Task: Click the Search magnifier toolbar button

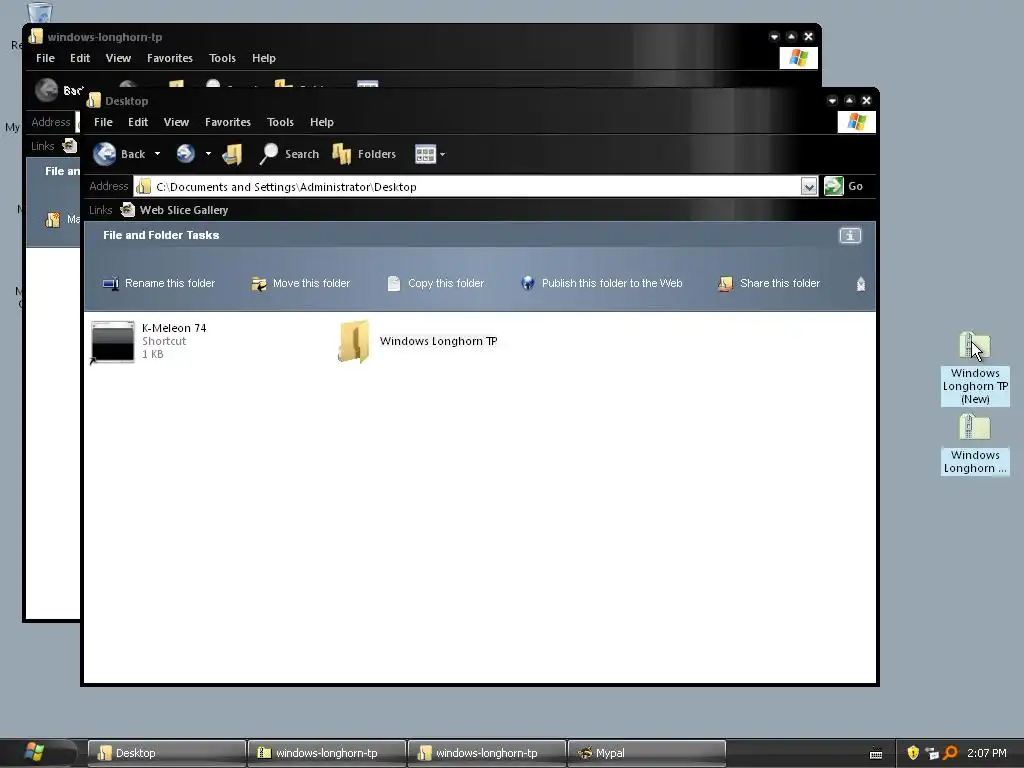Action: click(x=289, y=154)
